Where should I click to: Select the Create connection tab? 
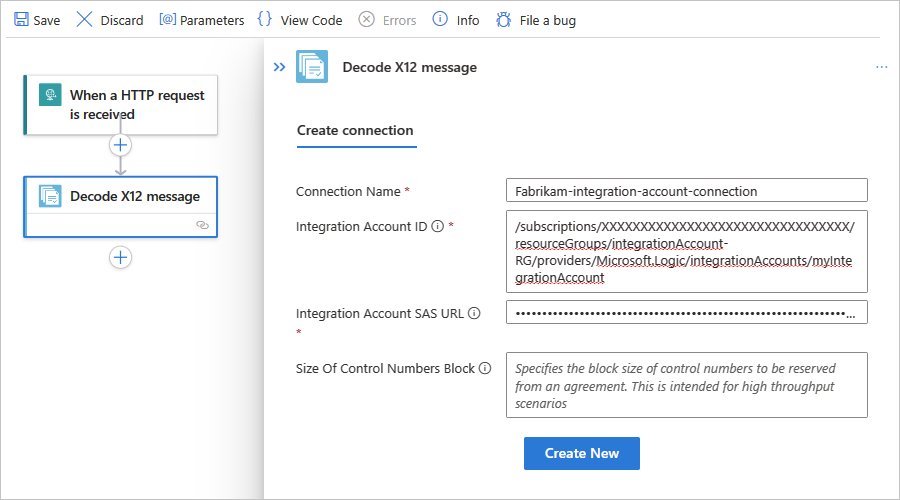tap(355, 130)
